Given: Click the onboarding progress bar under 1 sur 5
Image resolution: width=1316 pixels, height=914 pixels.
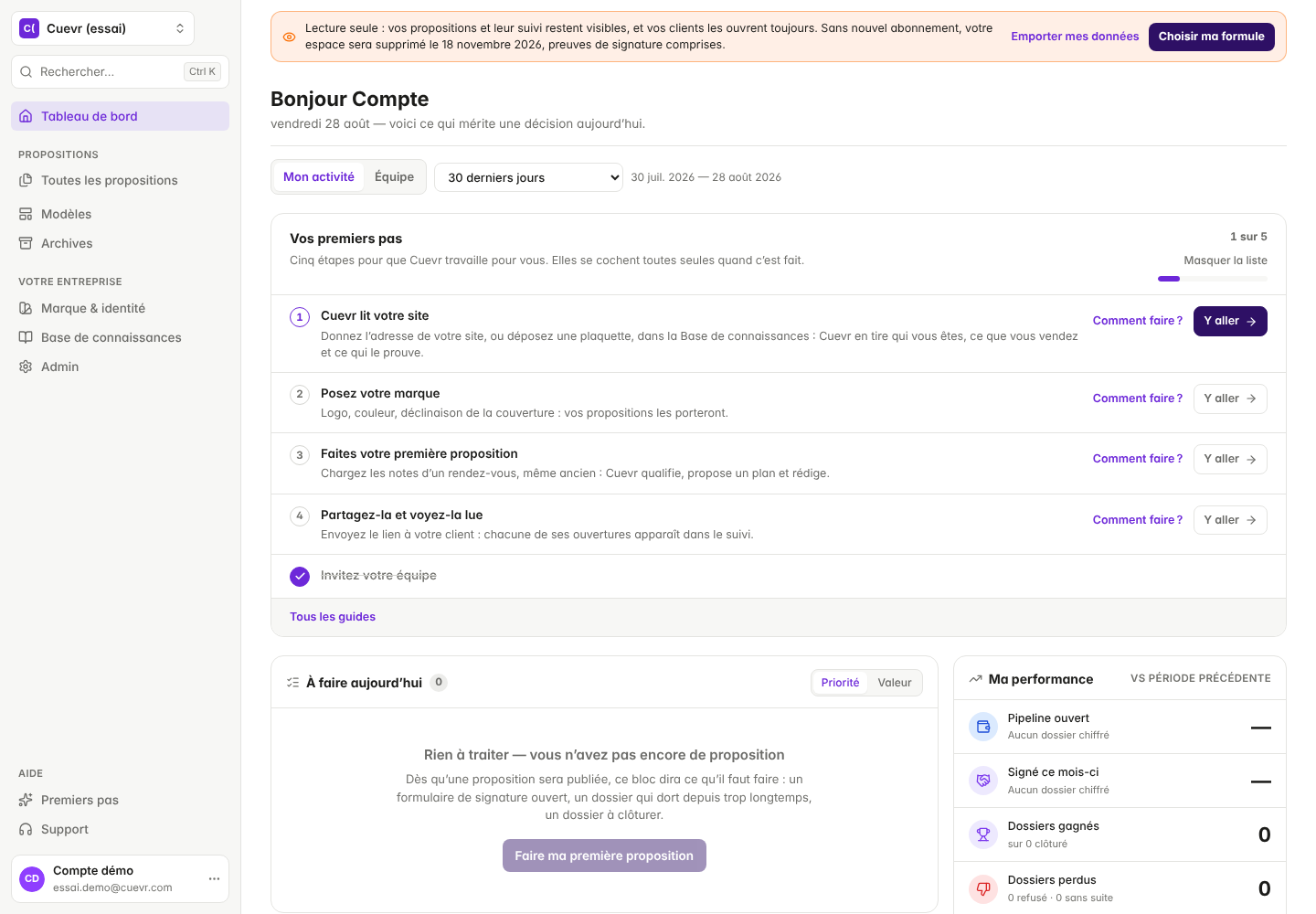Looking at the screenshot, I should pos(1213,279).
